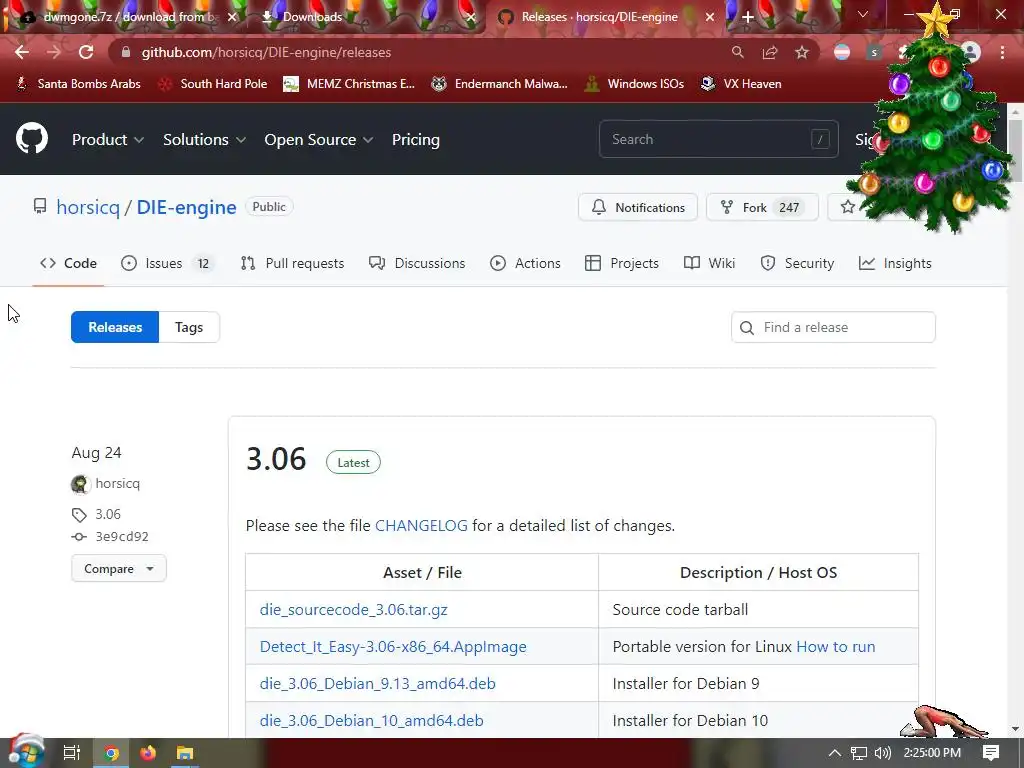1024x768 pixels.
Task: Launch Firefox from the taskbar
Action: 148,753
